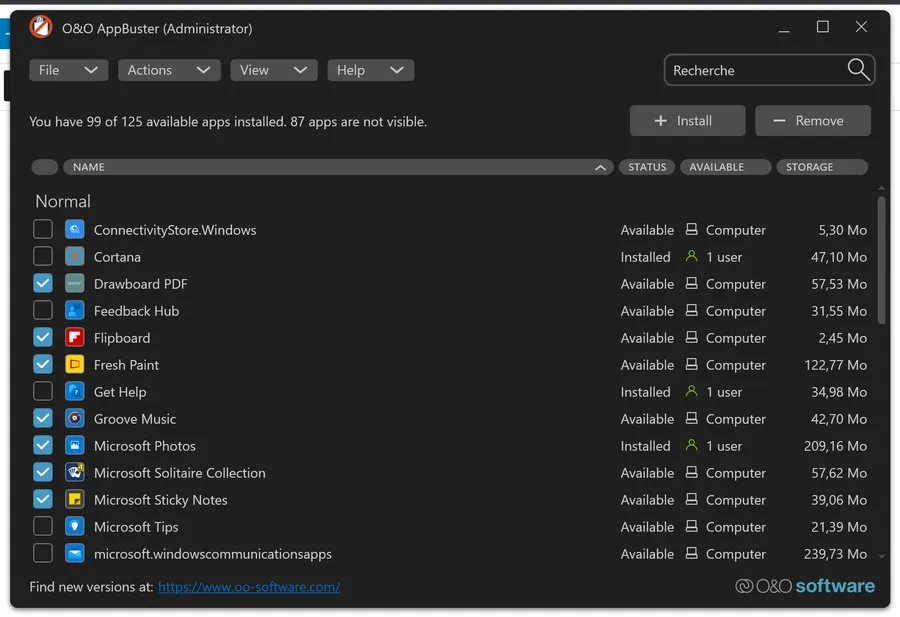Click the scrollbar up arrow
The height and width of the screenshot is (617, 900).
tap(882, 188)
